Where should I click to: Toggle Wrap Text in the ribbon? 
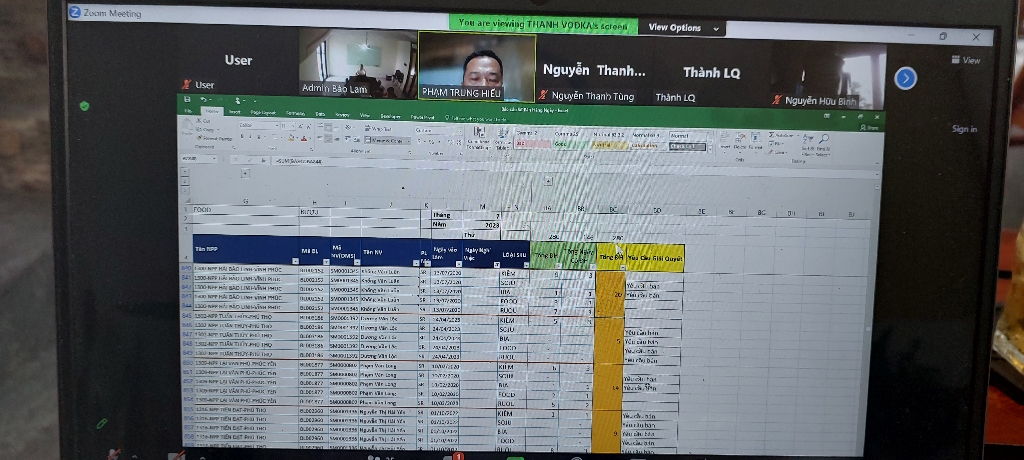pyautogui.click(x=380, y=129)
